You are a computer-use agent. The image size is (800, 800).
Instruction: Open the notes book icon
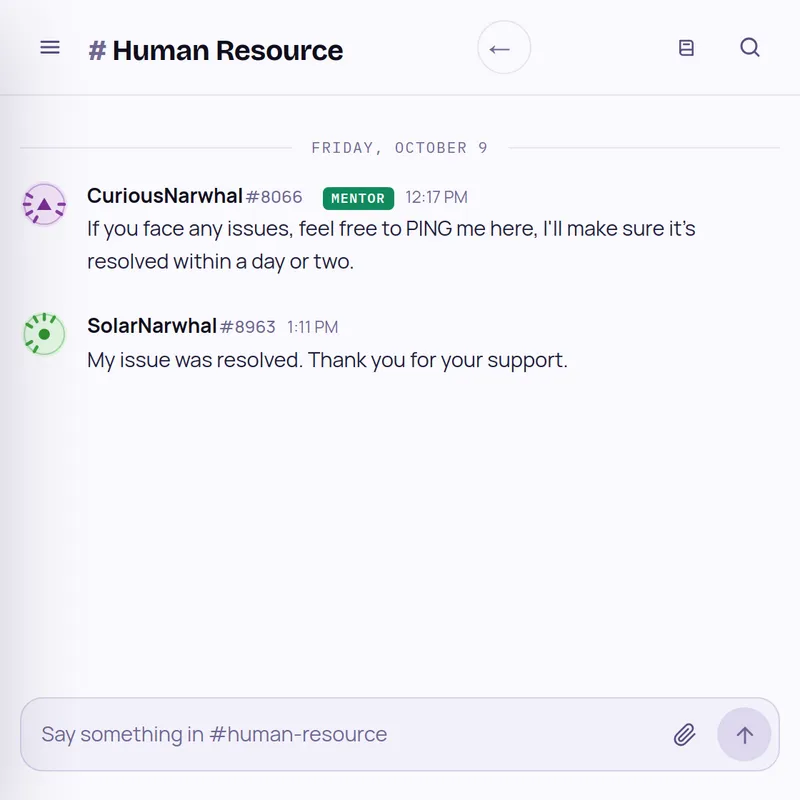pyautogui.click(x=686, y=48)
